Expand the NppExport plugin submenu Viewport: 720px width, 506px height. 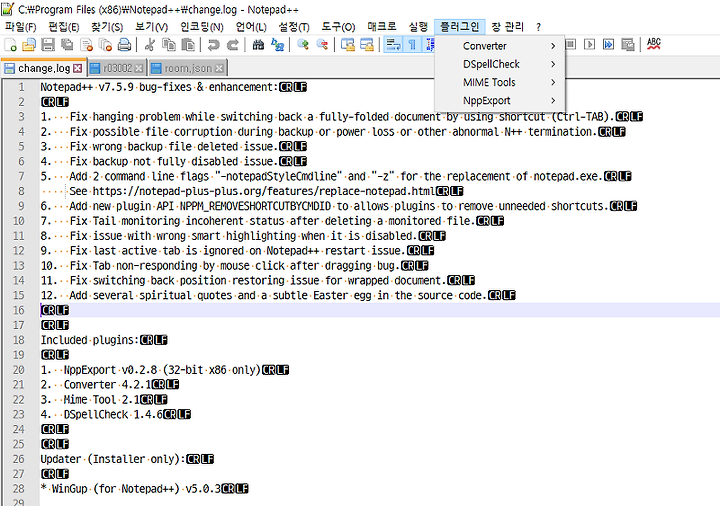click(x=500, y=101)
